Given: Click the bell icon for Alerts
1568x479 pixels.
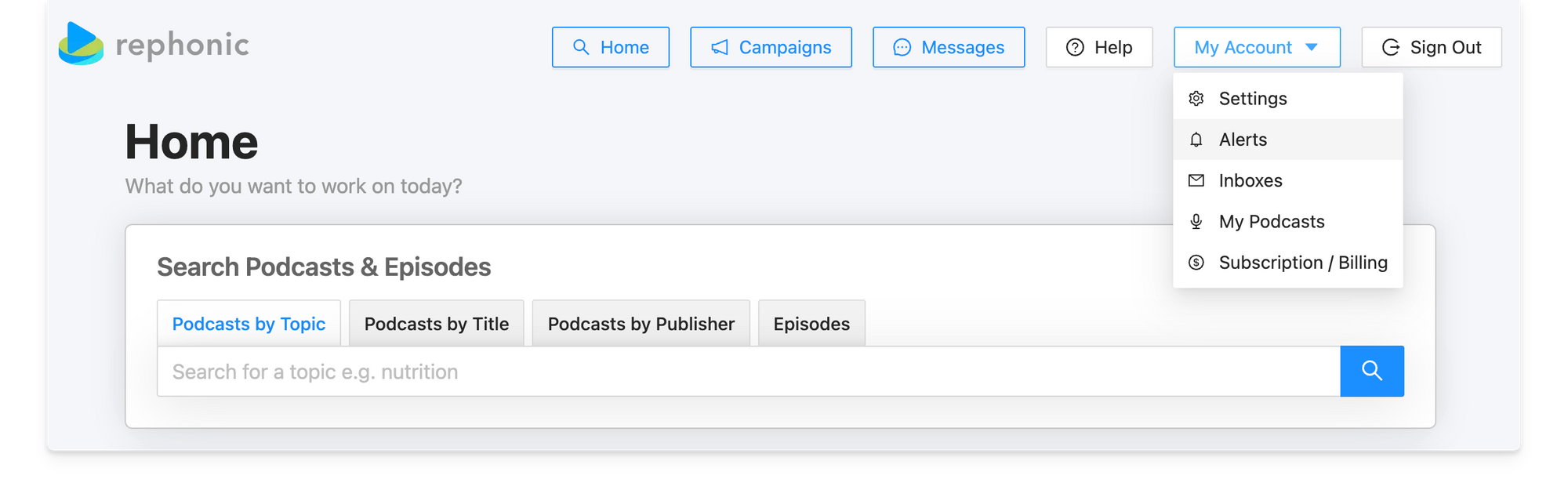Looking at the screenshot, I should 1196,140.
